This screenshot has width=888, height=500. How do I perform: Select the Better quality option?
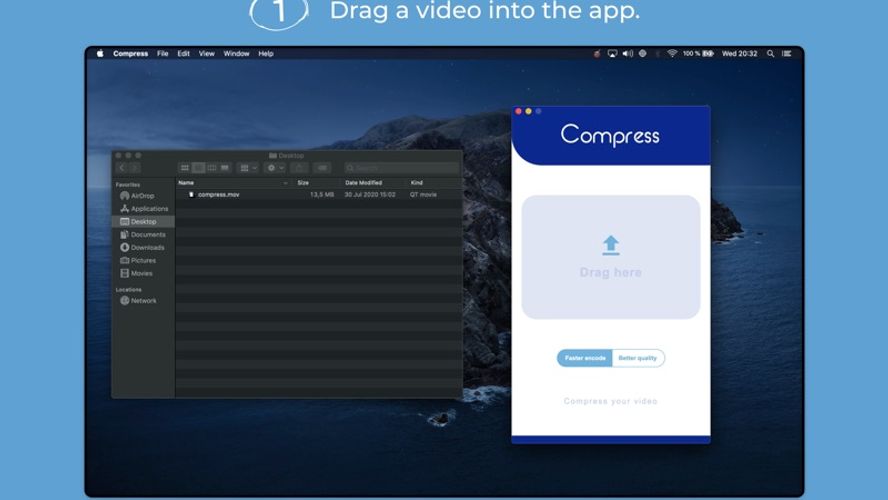point(638,358)
